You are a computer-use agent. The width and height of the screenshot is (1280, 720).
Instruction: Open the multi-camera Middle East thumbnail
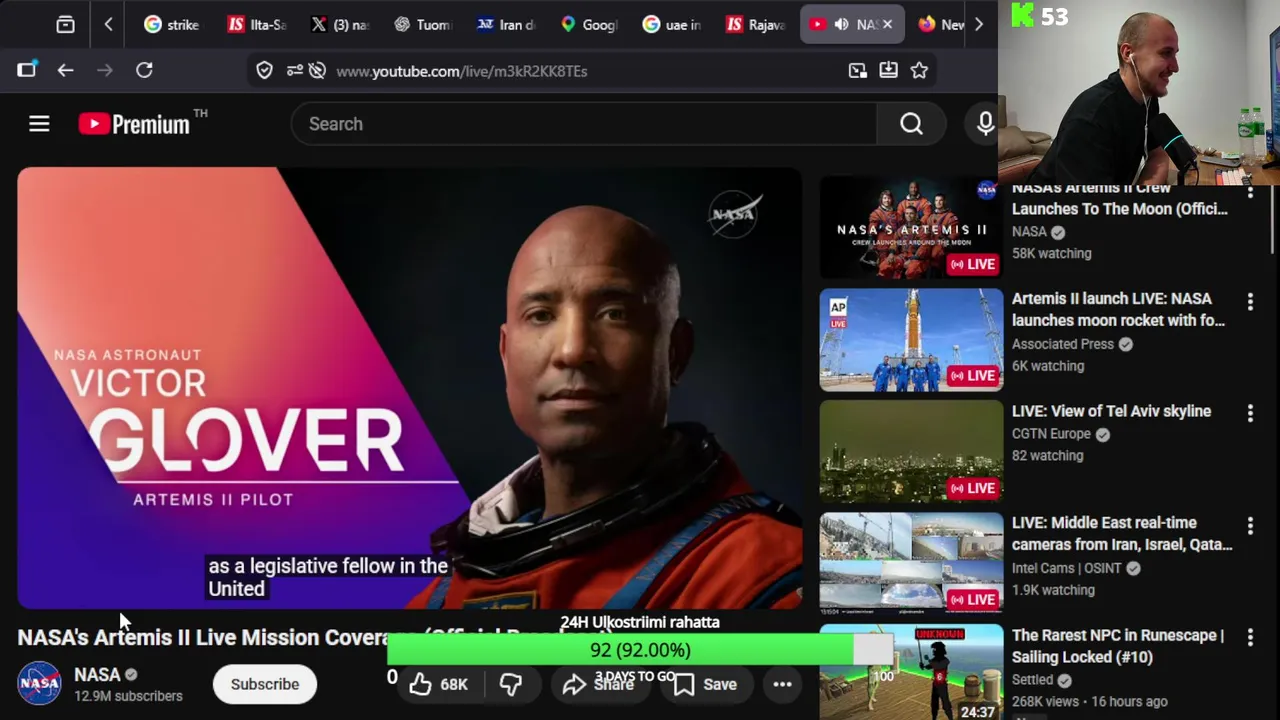pyautogui.click(x=911, y=564)
